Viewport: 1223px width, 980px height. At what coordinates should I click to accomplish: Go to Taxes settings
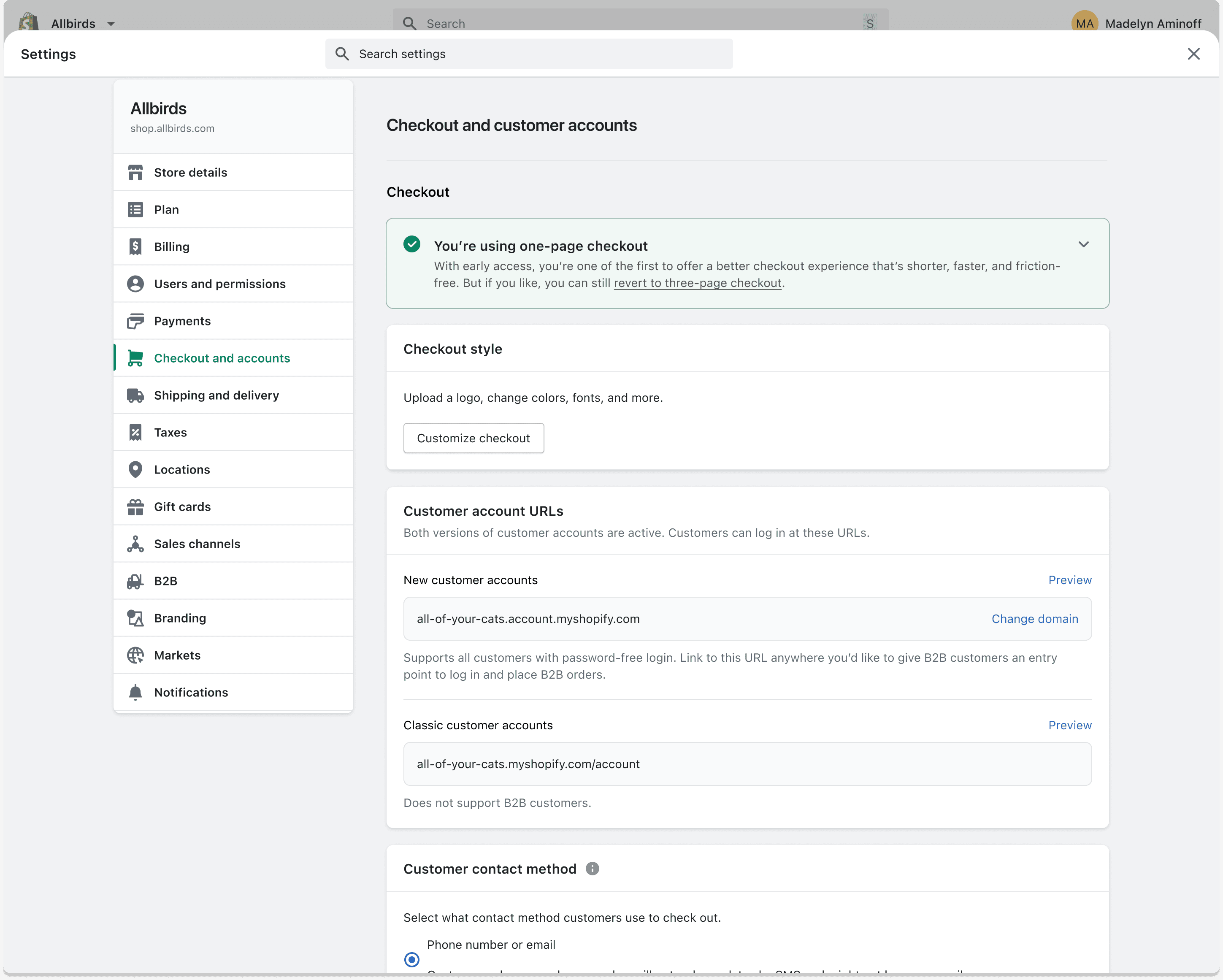coord(233,433)
